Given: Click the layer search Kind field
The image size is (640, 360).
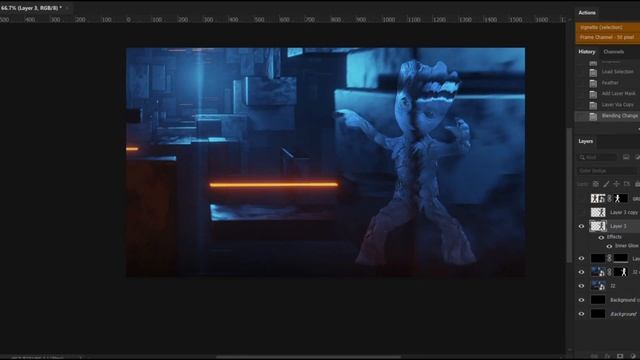Looking at the screenshot, I should (597, 157).
